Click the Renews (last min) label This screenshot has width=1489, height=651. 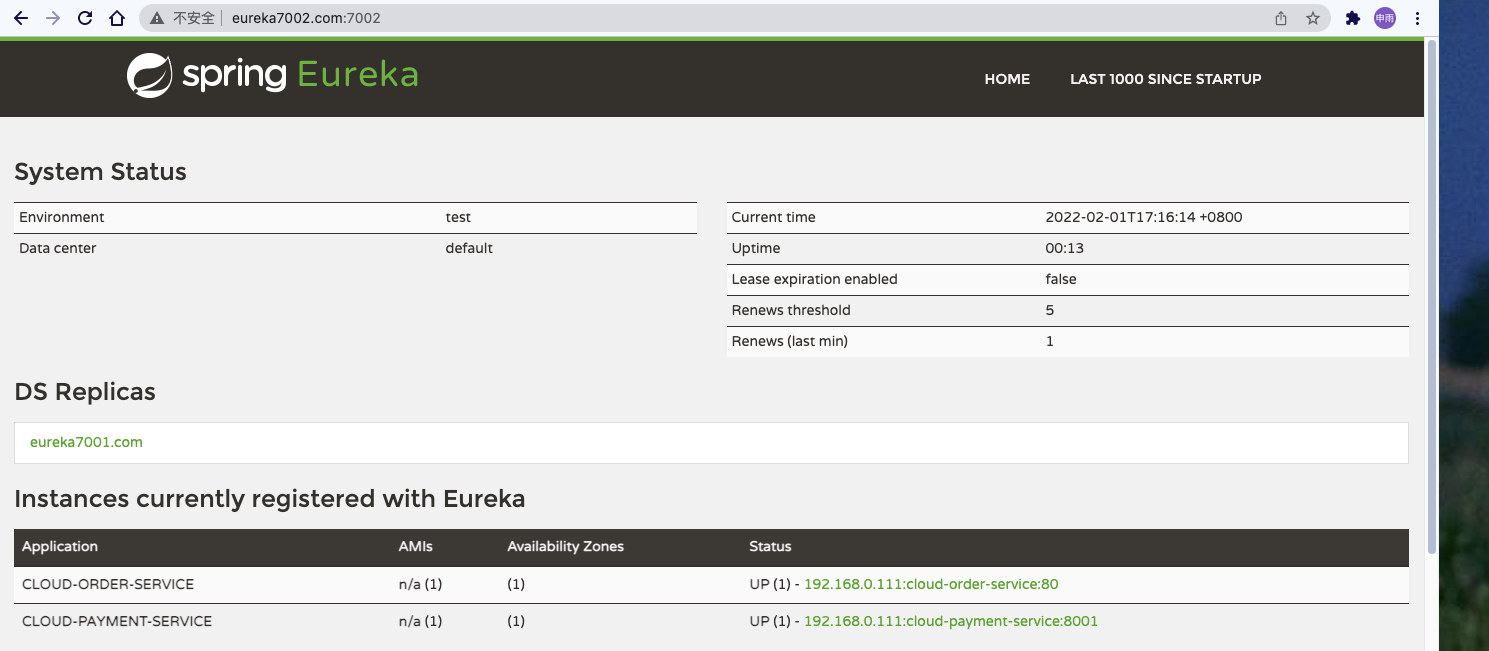[x=790, y=341]
